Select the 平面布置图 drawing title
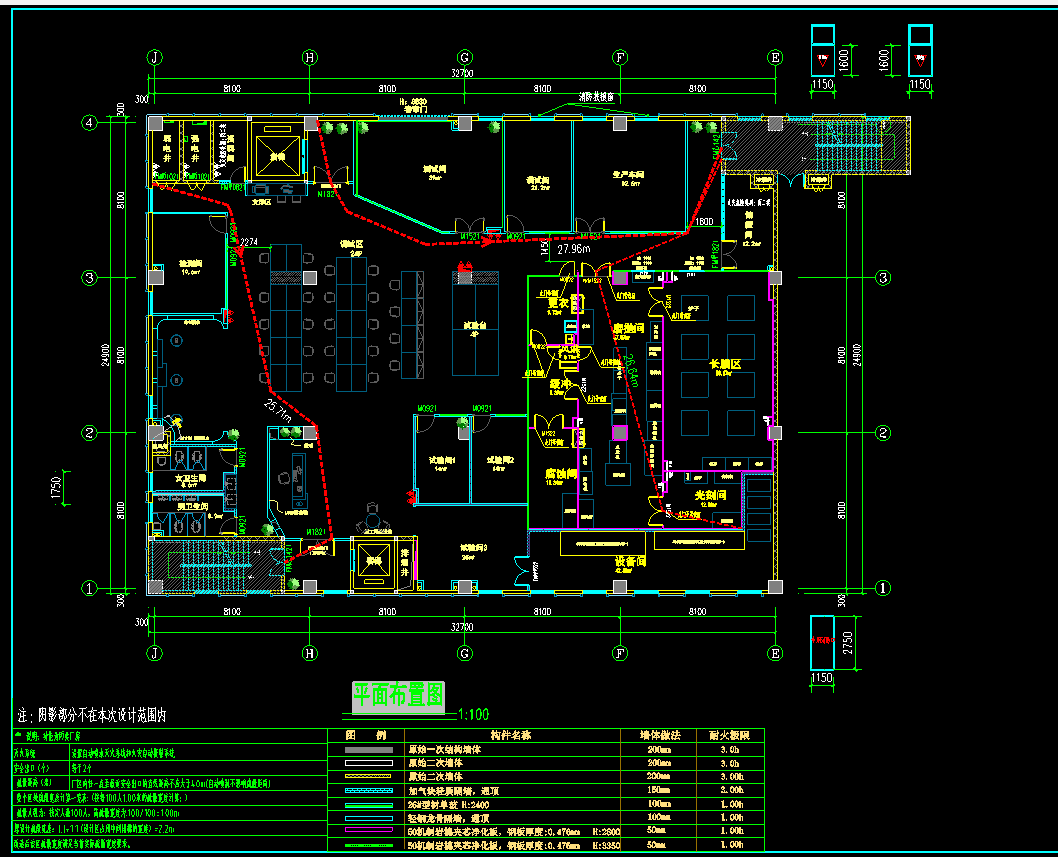 click(398, 695)
